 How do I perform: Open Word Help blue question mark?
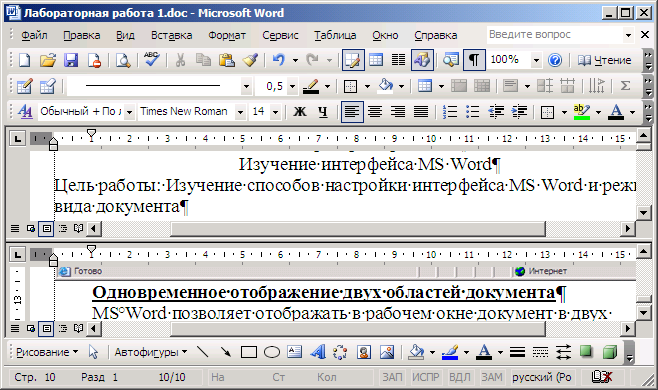point(555,60)
